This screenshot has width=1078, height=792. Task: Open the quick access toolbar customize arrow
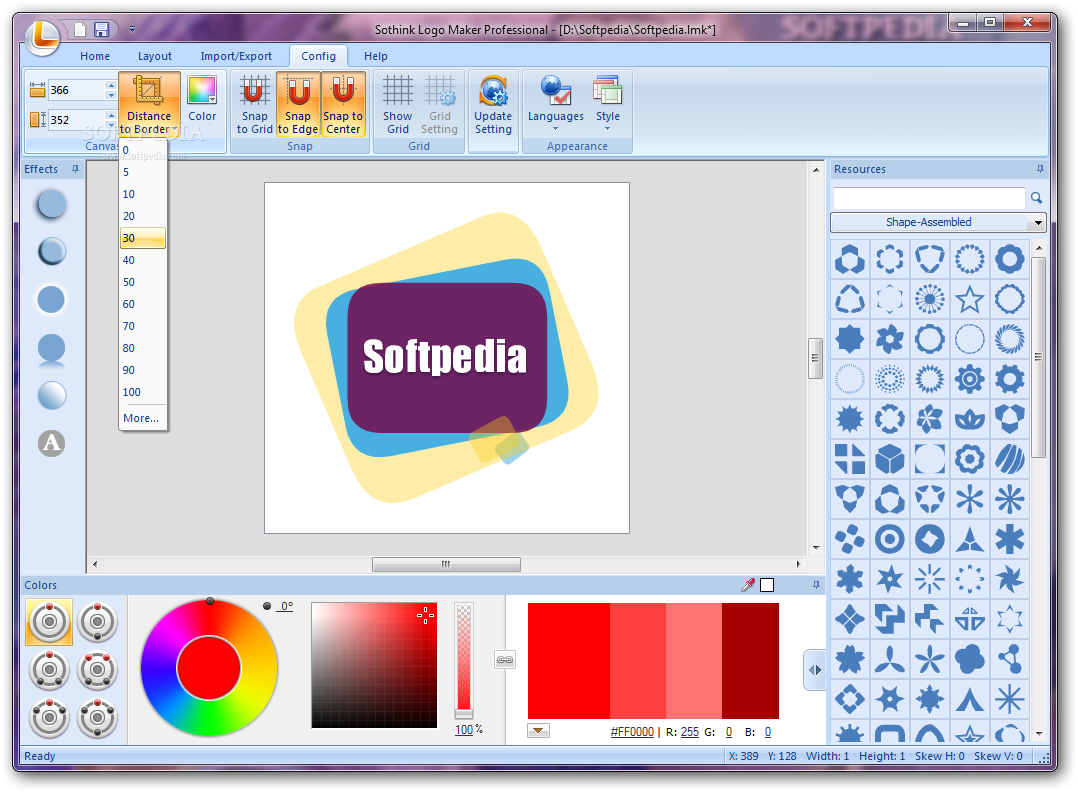click(132, 30)
